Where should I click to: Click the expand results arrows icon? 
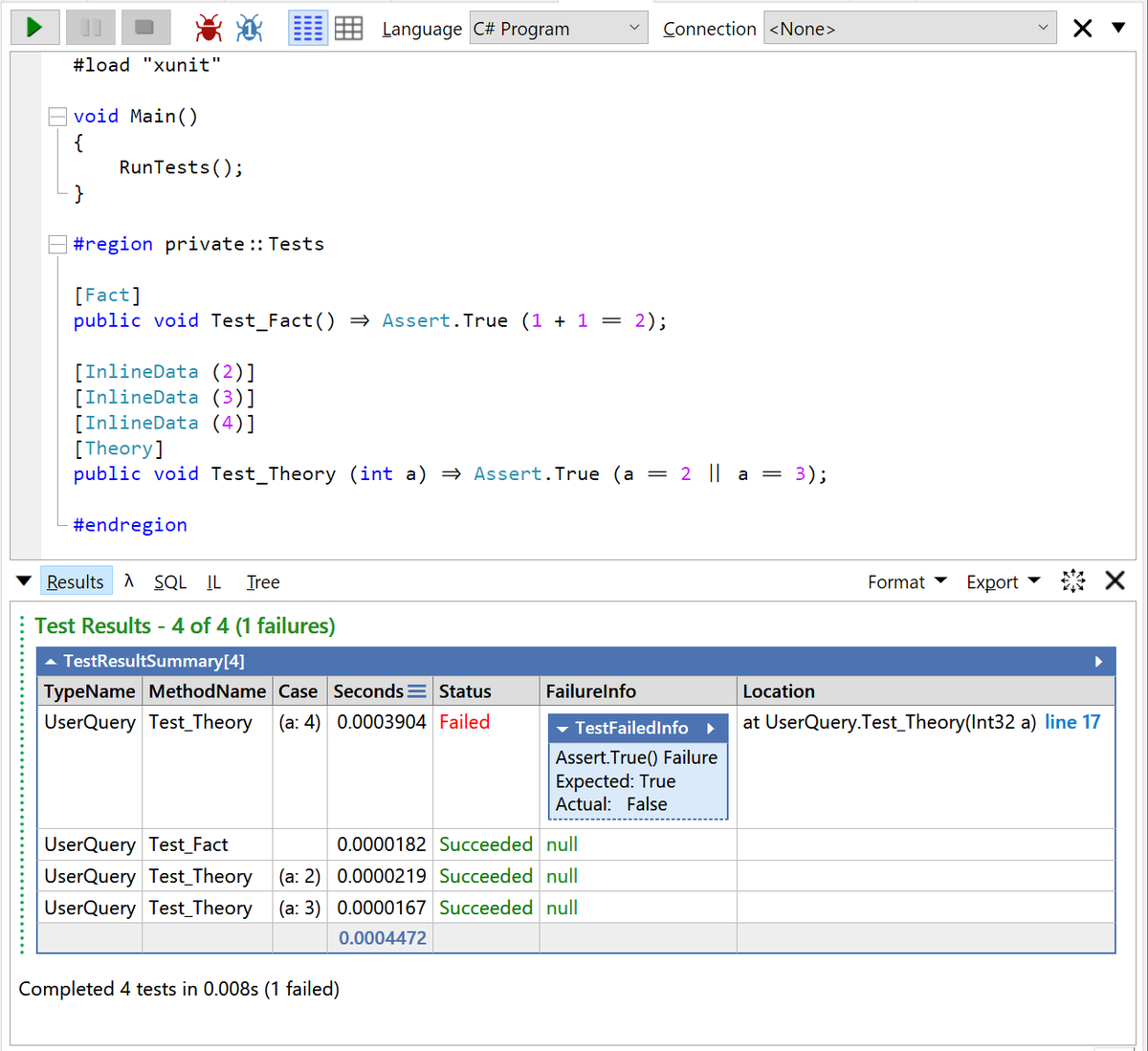tap(1073, 580)
